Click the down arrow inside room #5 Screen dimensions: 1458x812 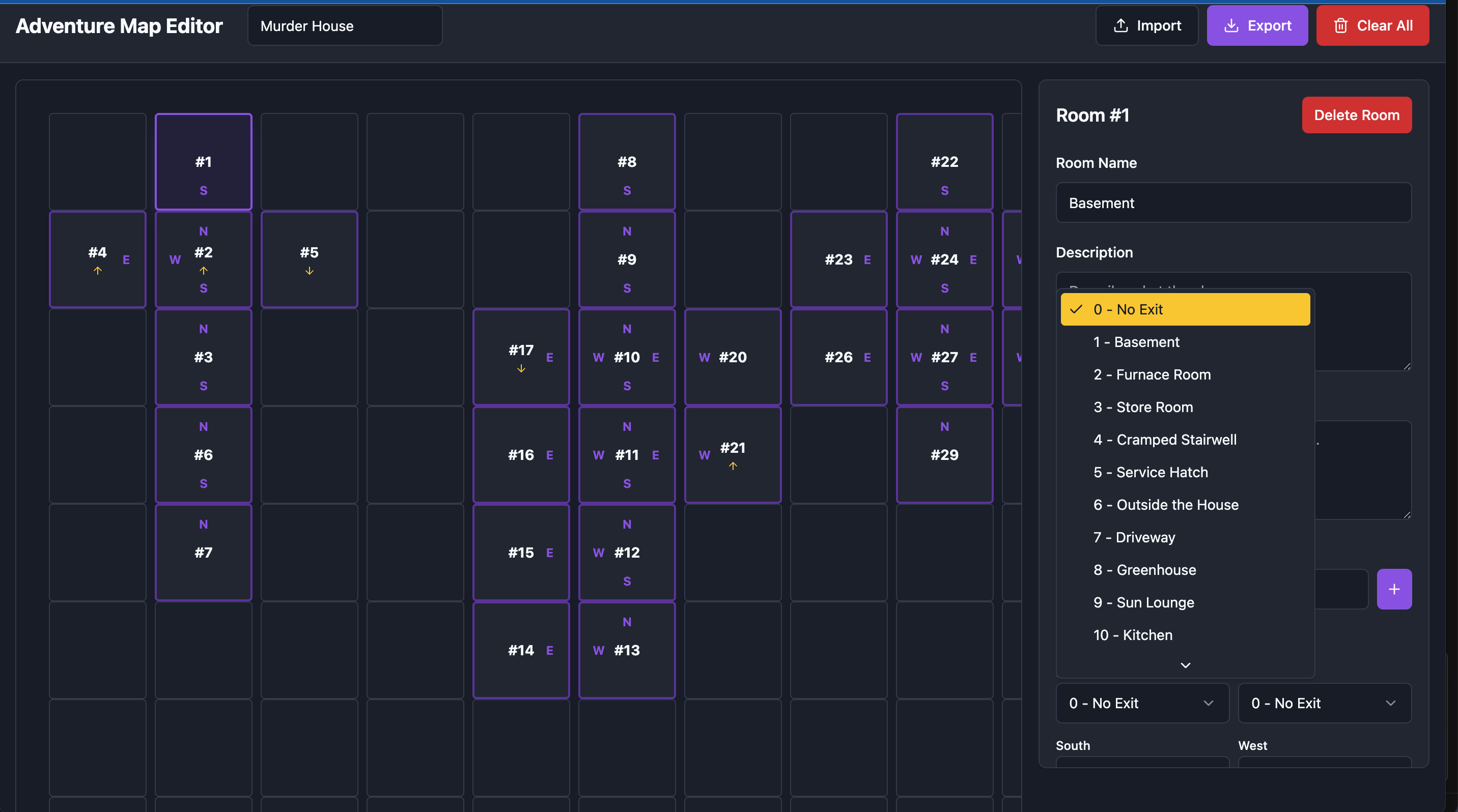tap(309, 271)
